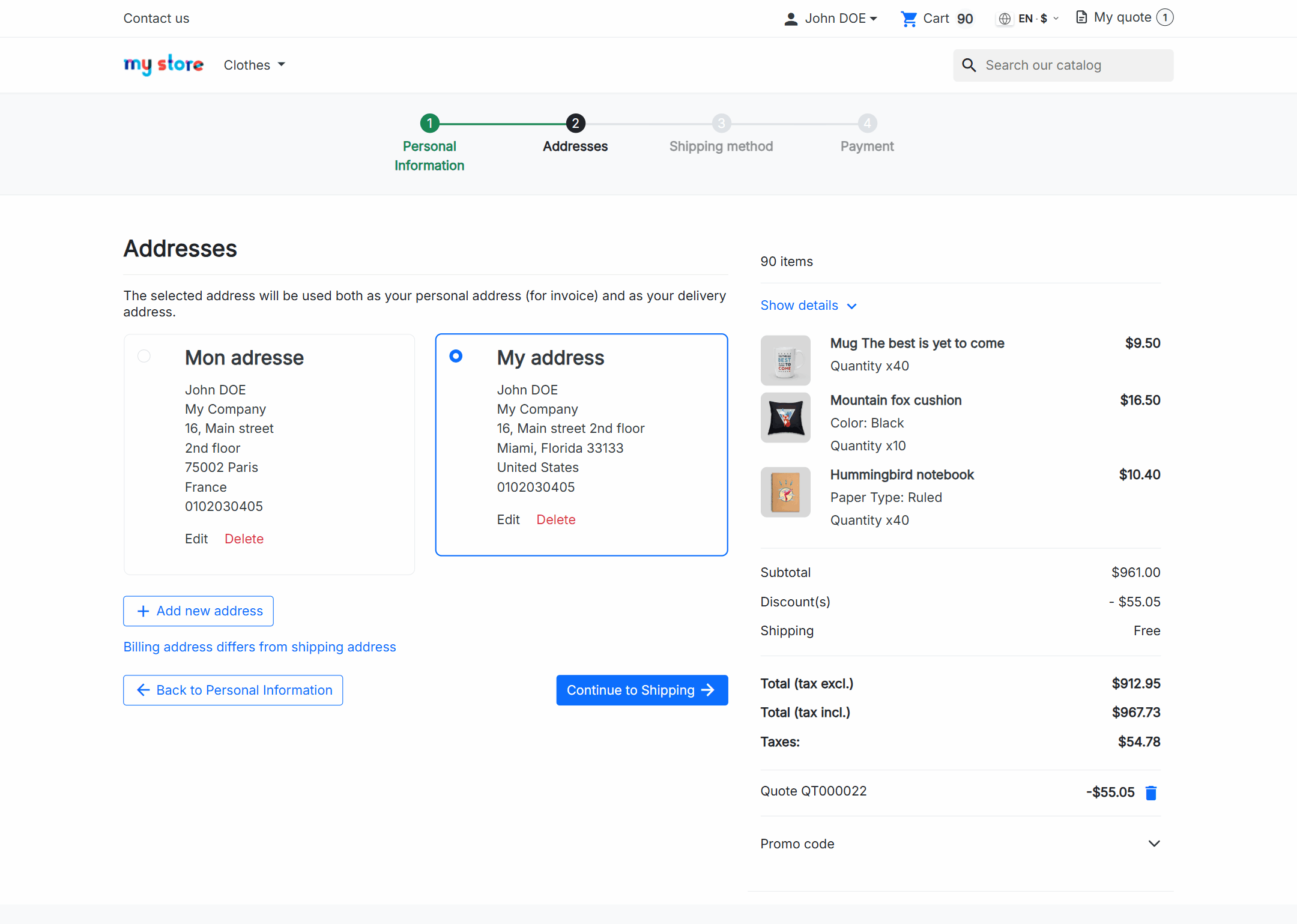Image resolution: width=1297 pixels, height=924 pixels.
Task: Click the Search our catalog field
Action: coord(1063,65)
